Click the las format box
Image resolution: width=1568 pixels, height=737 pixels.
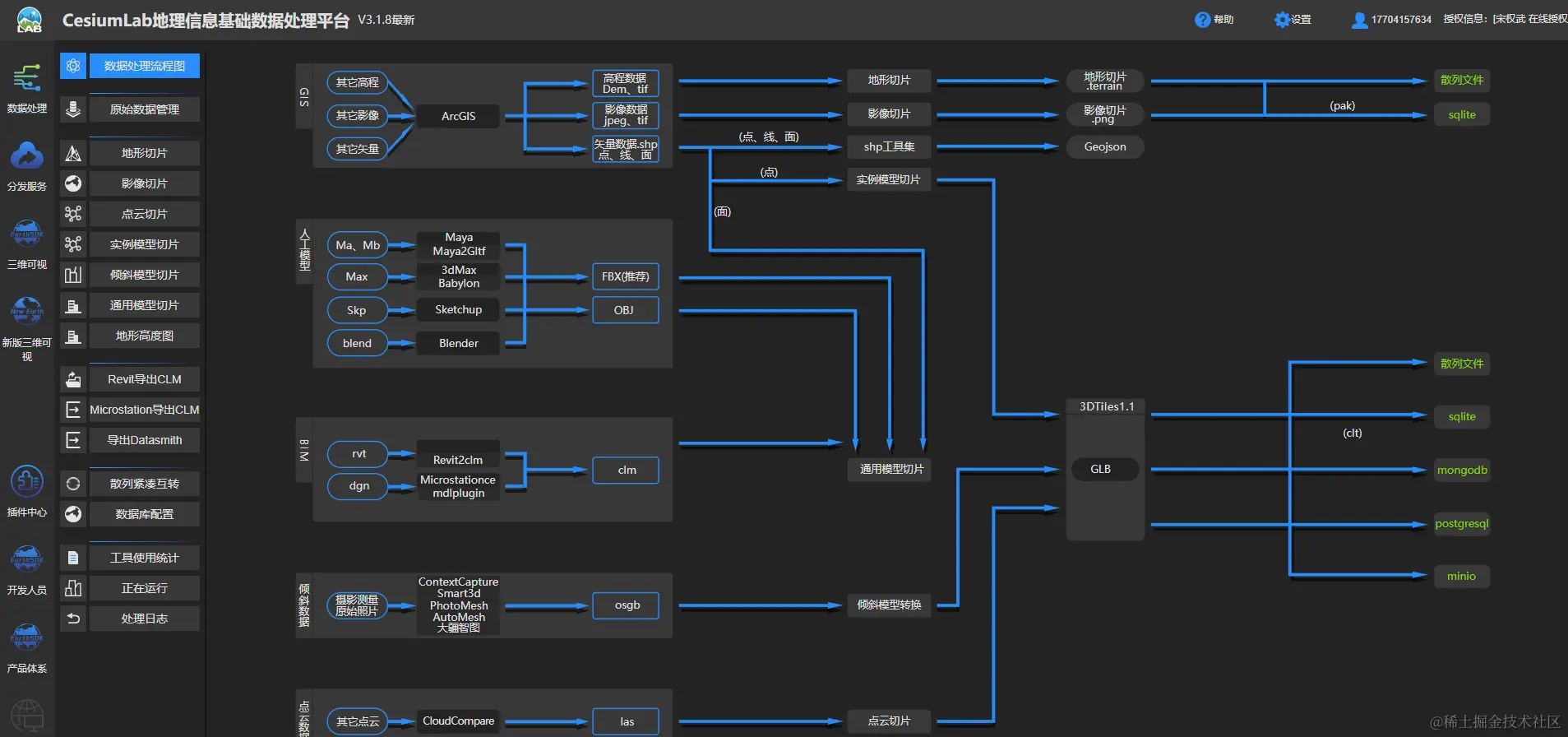click(x=626, y=721)
